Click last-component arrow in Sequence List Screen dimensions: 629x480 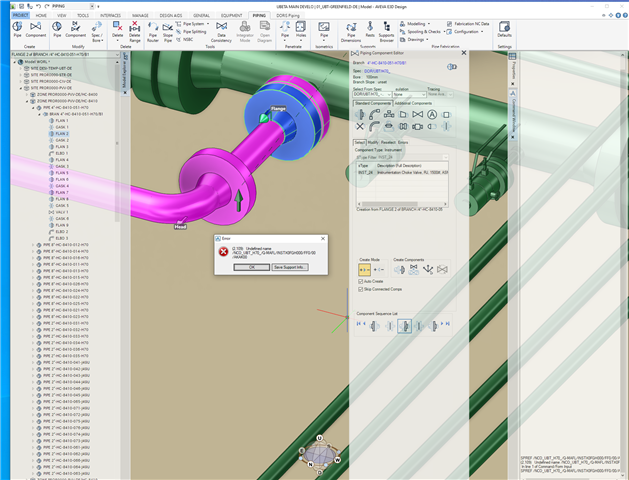coord(448,324)
